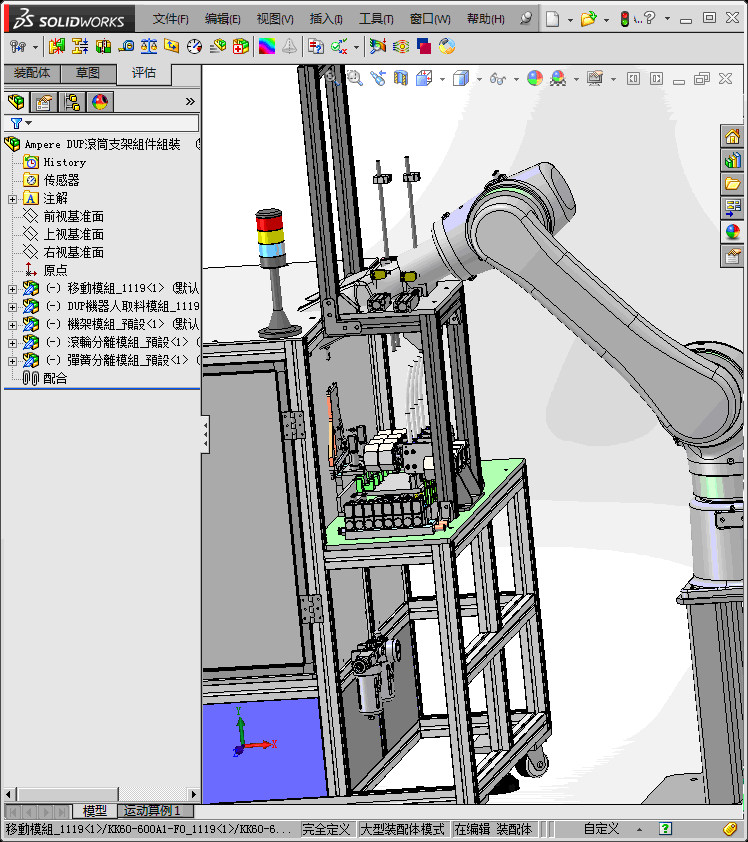This screenshot has height=842, width=748.
Task: Open Appearances tab in the task pane
Action: point(732,231)
